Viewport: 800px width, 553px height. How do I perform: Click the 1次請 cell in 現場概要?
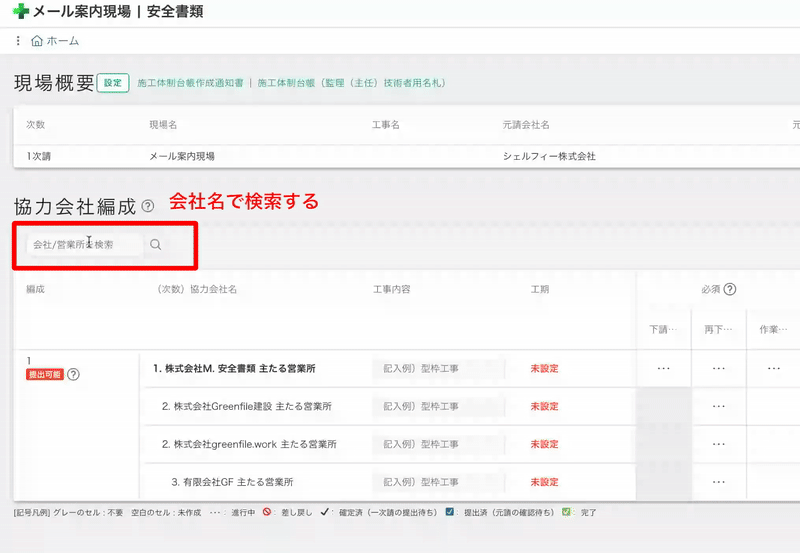coord(39,156)
